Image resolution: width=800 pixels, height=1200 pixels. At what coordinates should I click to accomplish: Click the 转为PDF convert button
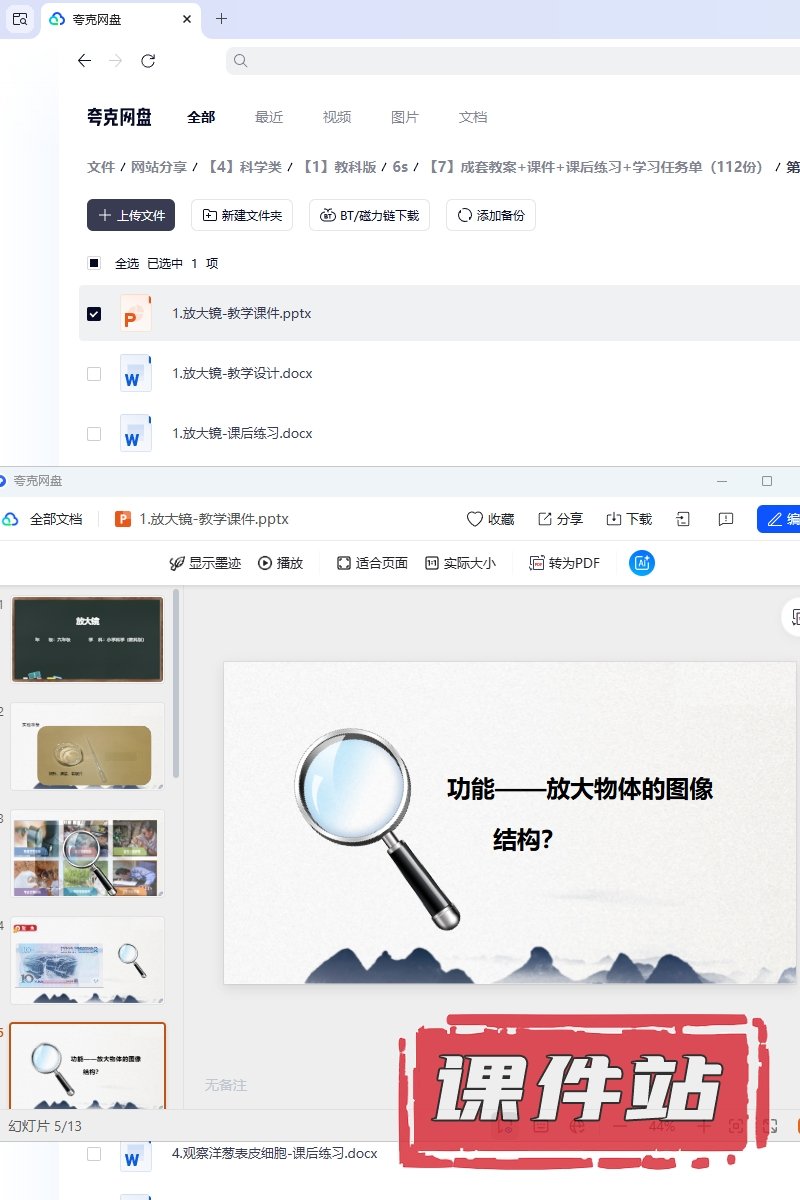pos(564,563)
